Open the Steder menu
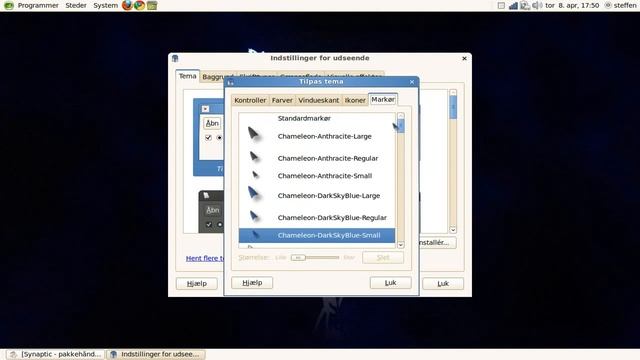 tap(76, 5)
